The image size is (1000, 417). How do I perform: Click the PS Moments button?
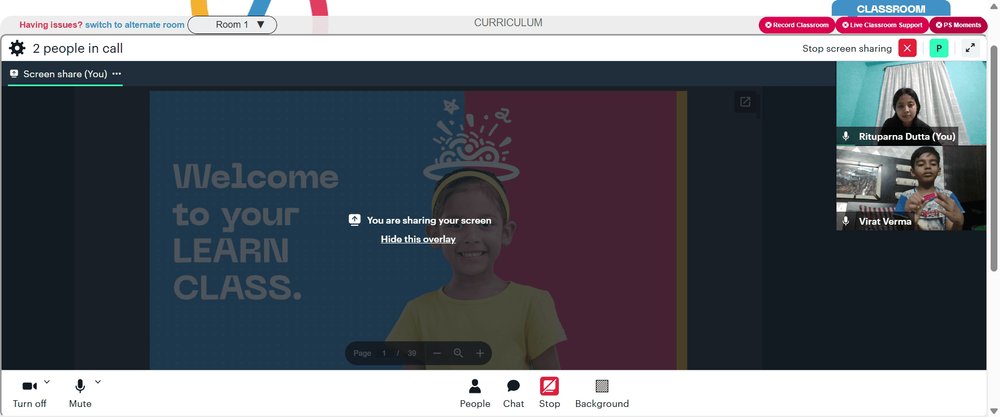pyautogui.click(x=958, y=25)
